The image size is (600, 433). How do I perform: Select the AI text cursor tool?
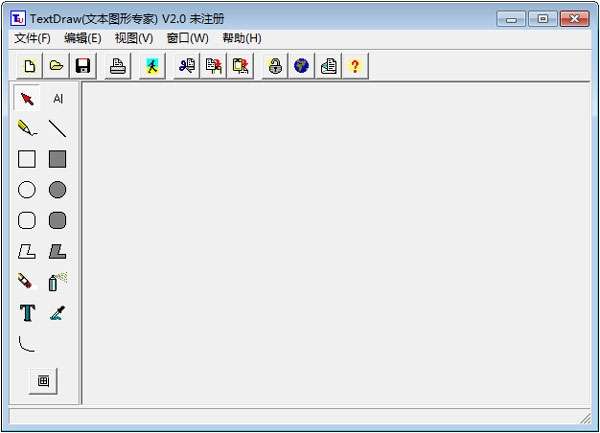point(58,98)
